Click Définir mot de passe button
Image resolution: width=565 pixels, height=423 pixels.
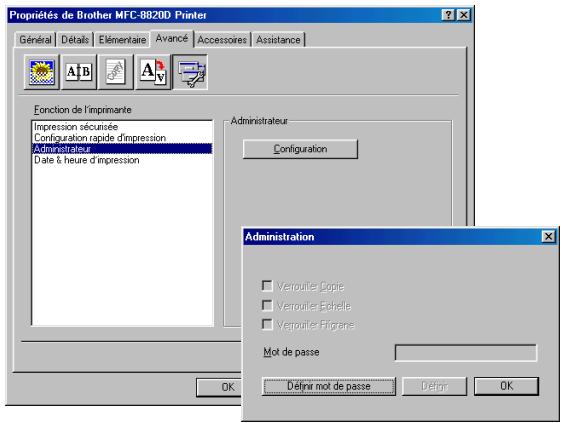click(329, 386)
